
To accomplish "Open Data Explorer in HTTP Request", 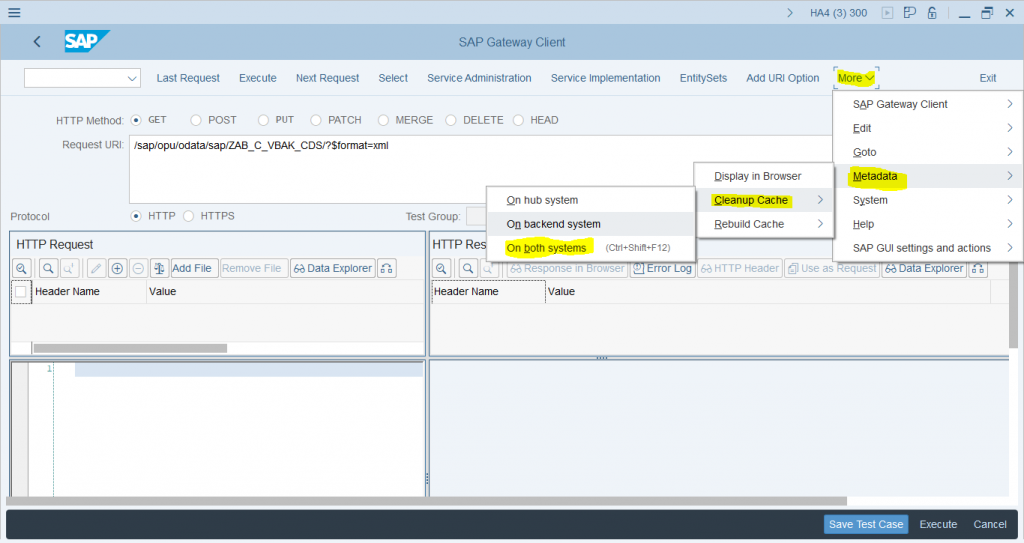I will [x=333, y=268].
